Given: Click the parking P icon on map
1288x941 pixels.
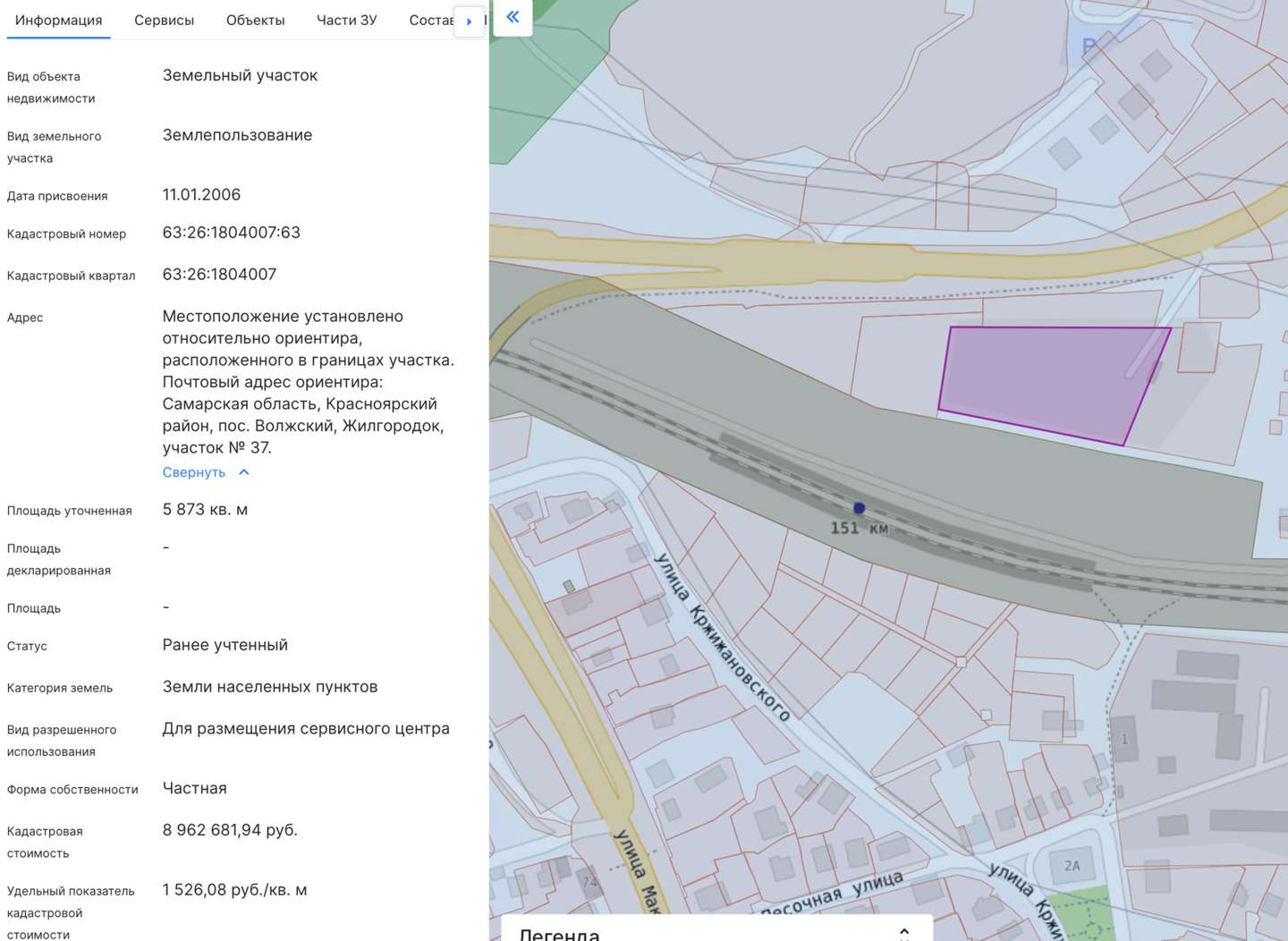Looking at the screenshot, I should (x=1089, y=46).
